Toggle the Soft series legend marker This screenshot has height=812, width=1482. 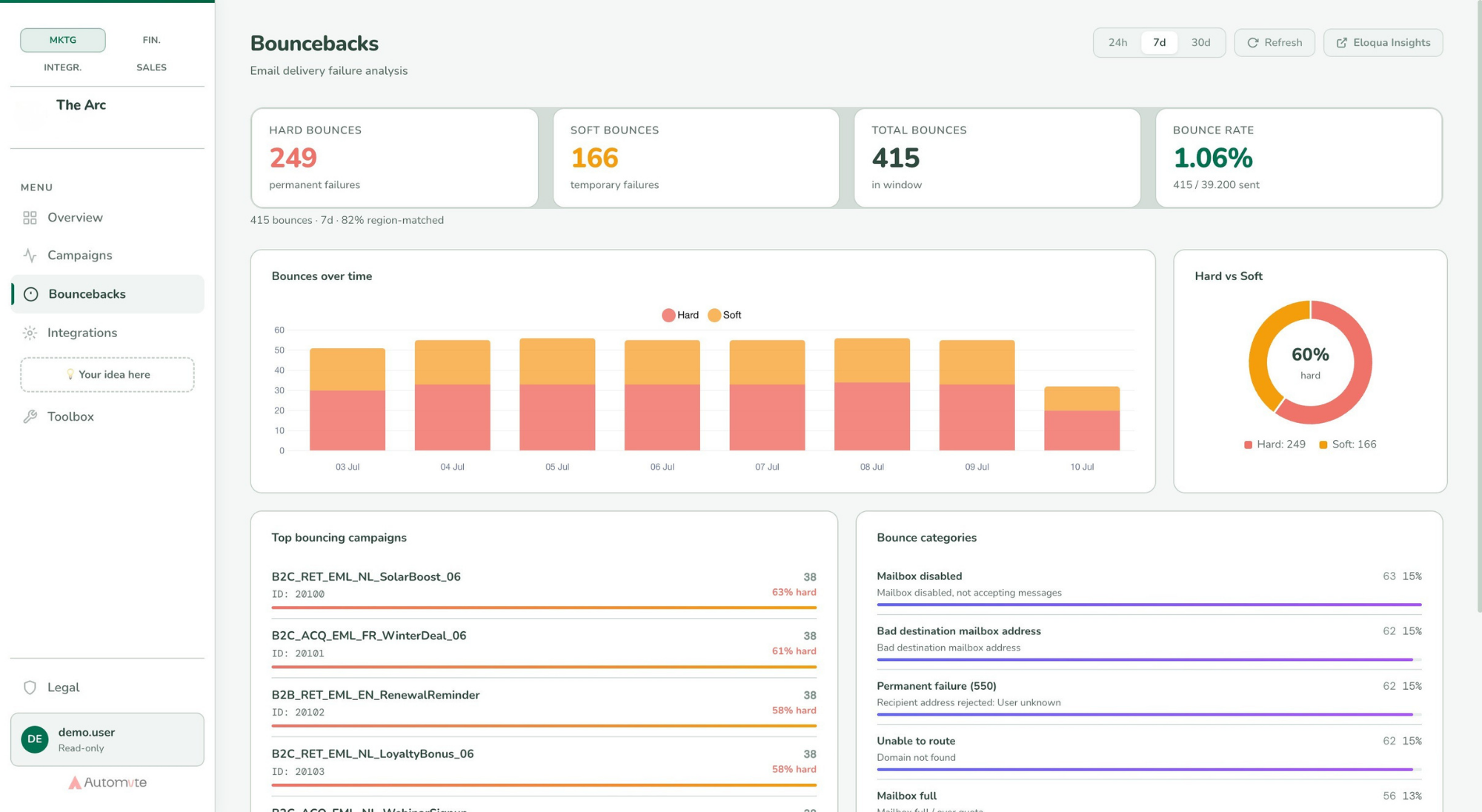pyautogui.click(x=714, y=316)
